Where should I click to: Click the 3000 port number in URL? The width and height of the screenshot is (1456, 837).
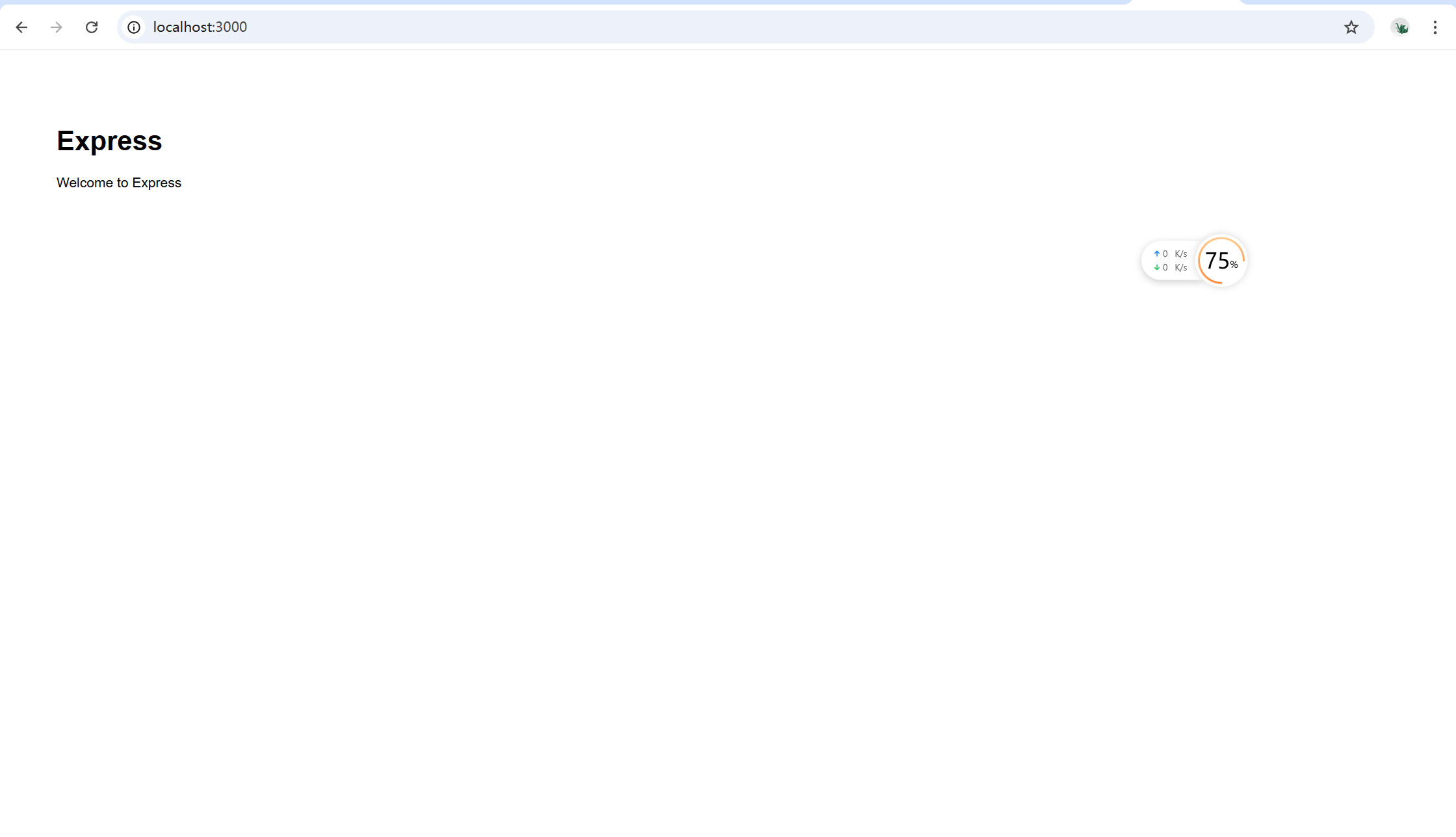231,27
